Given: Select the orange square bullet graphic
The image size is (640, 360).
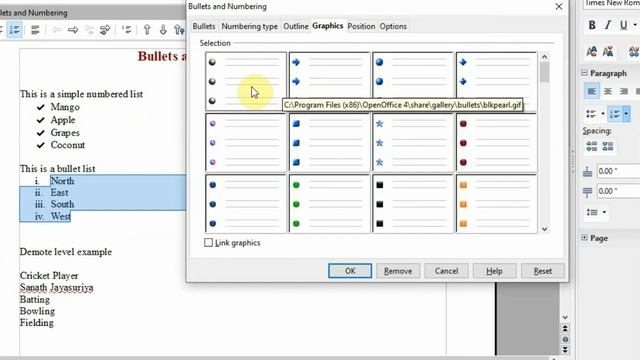Looking at the screenshot, I should pos(496,204).
